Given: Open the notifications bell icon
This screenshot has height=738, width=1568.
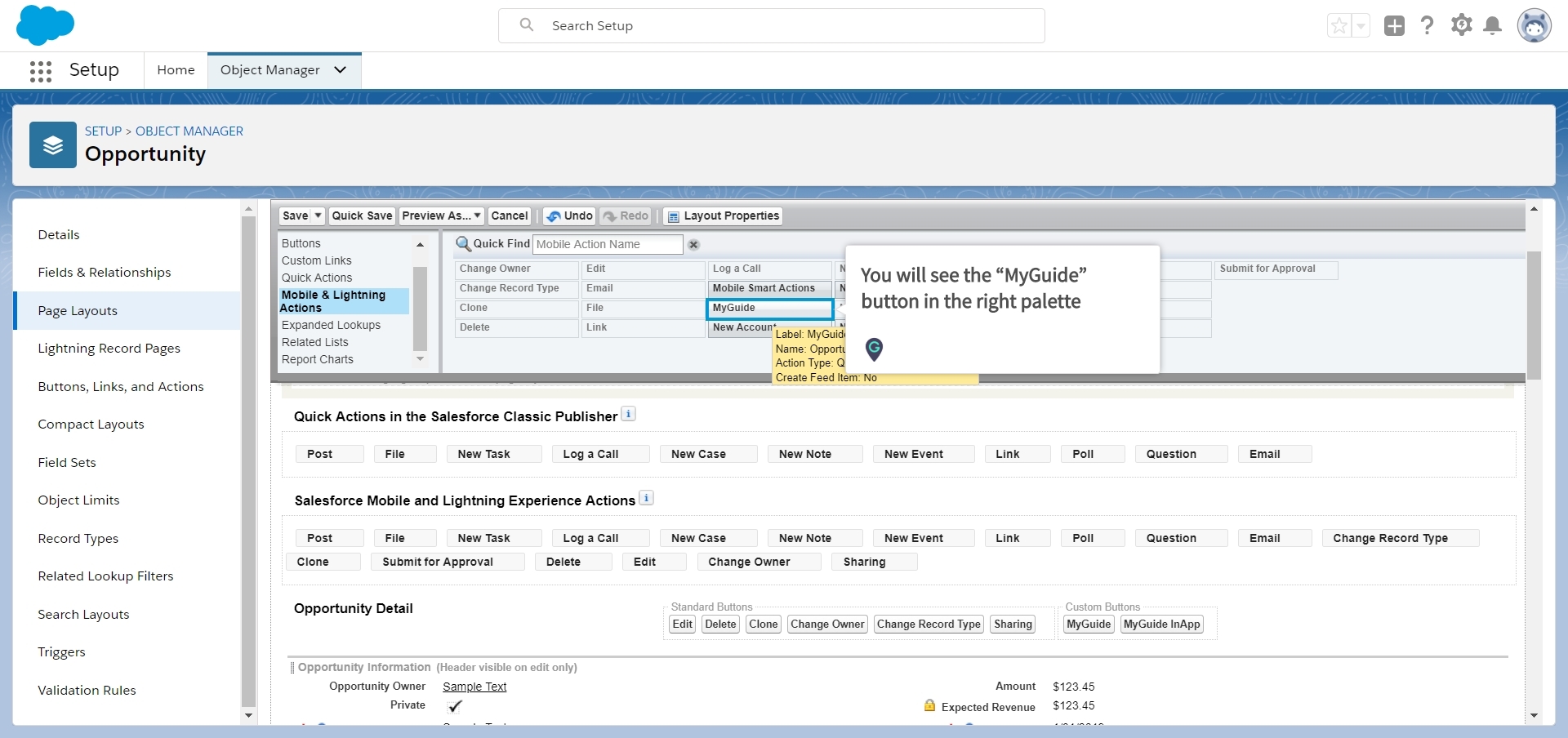Looking at the screenshot, I should click(1492, 26).
